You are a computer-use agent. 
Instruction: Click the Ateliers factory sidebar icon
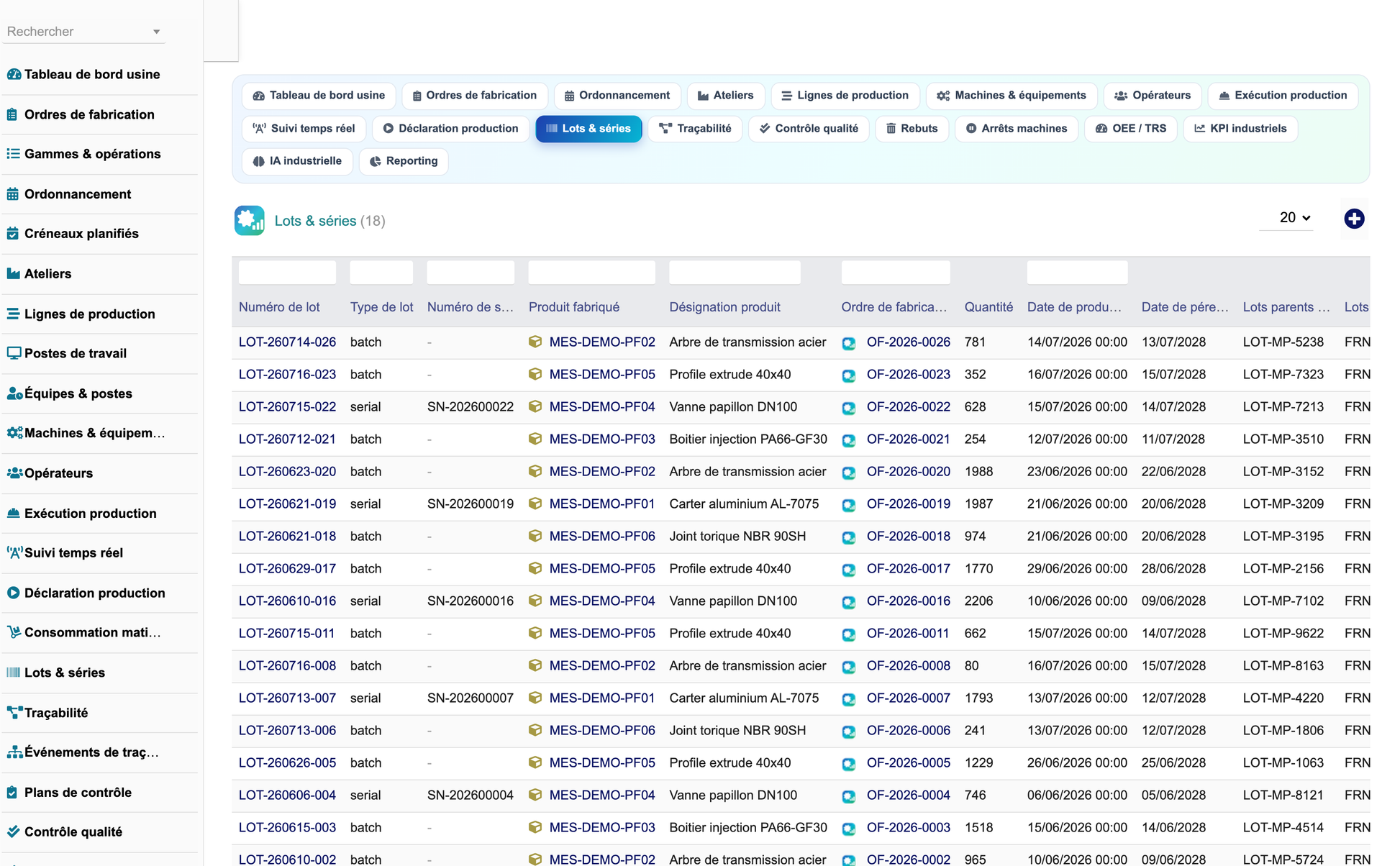point(13,274)
